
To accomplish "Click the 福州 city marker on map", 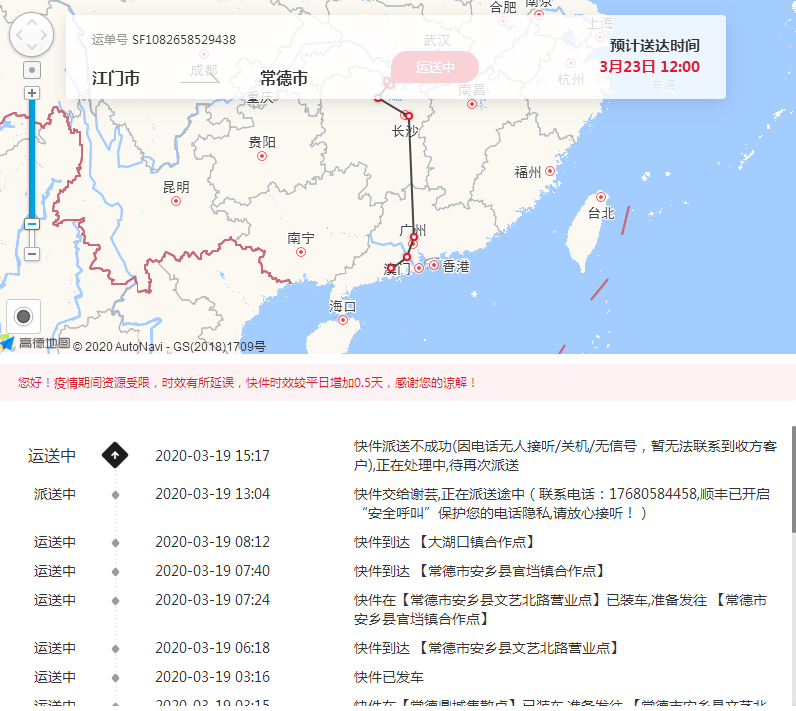I will pos(550,171).
